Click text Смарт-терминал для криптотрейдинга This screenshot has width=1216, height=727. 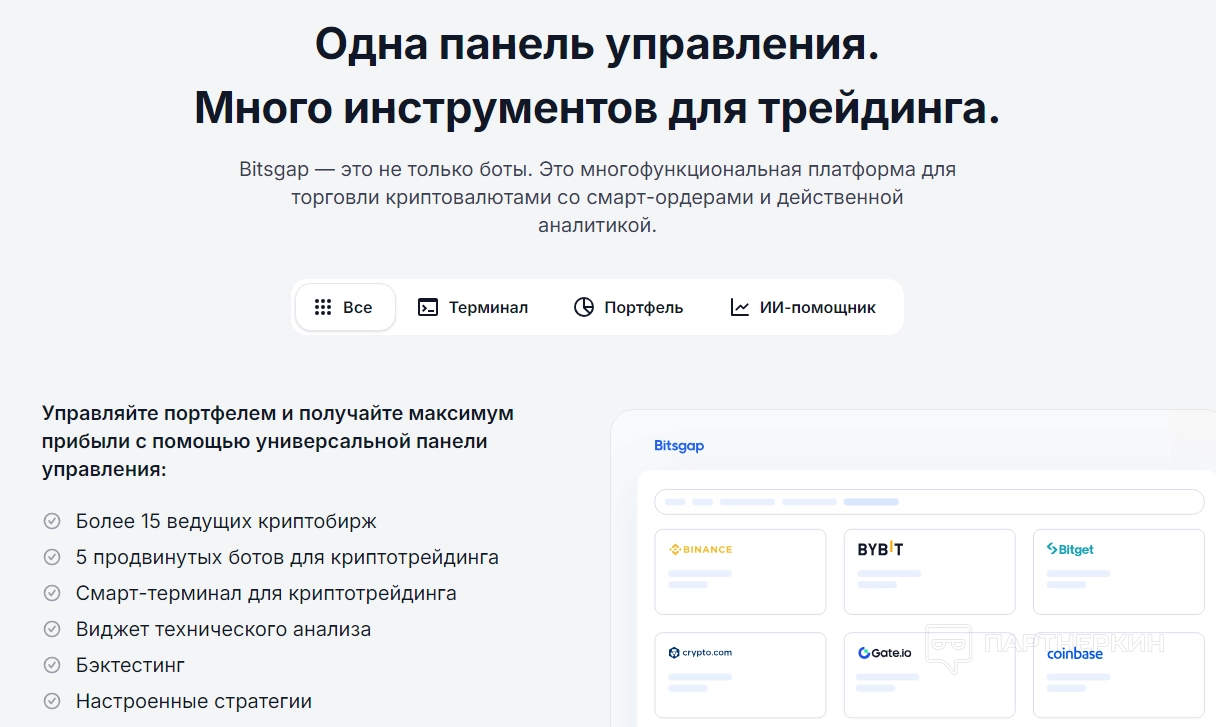(266, 593)
